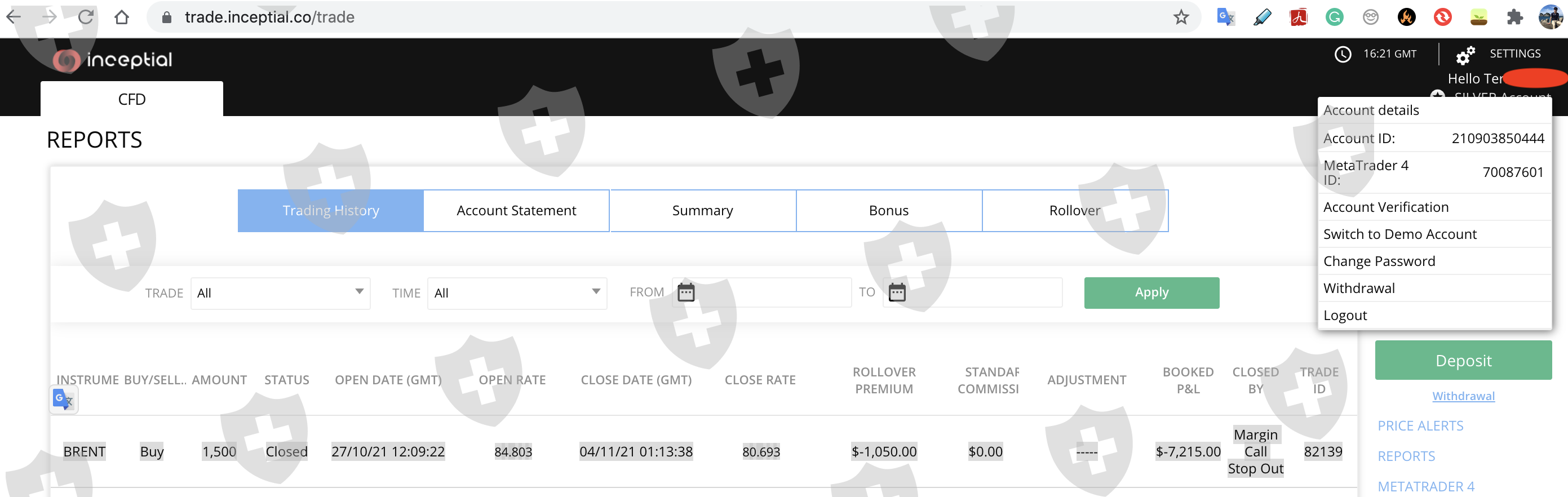The height and width of the screenshot is (497, 1568).
Task: Expand the TIME filter dropdown
Action: point(517,293)
